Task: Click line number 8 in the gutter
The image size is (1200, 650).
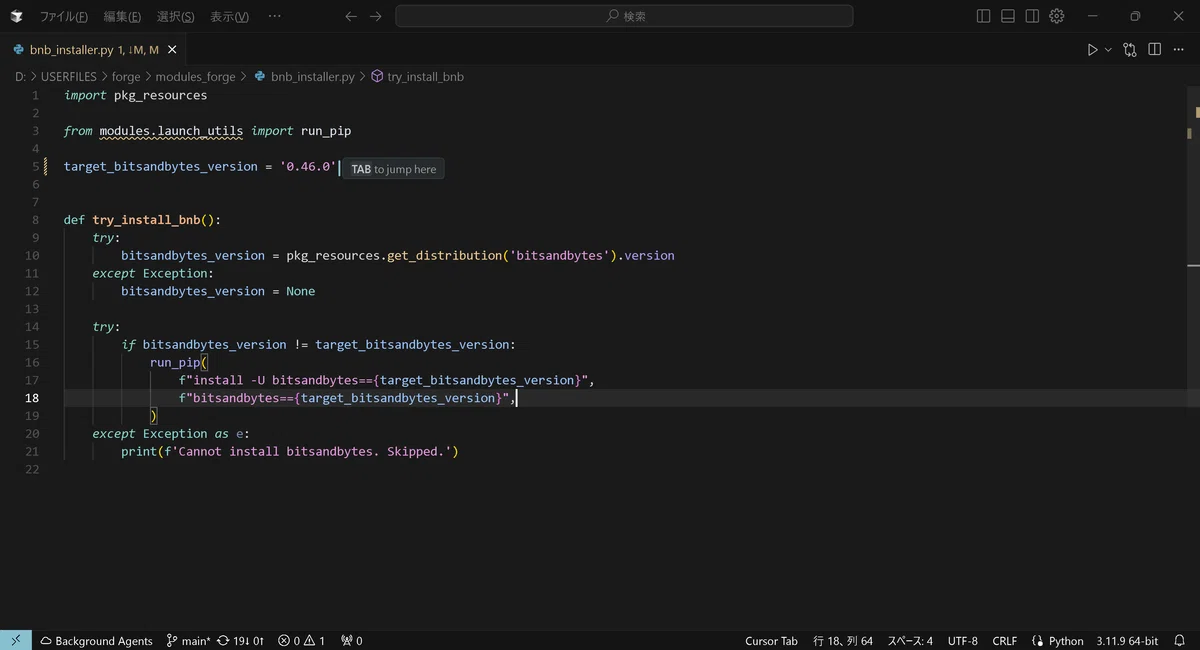Action: pyautogui.click(x=35, y=220)
